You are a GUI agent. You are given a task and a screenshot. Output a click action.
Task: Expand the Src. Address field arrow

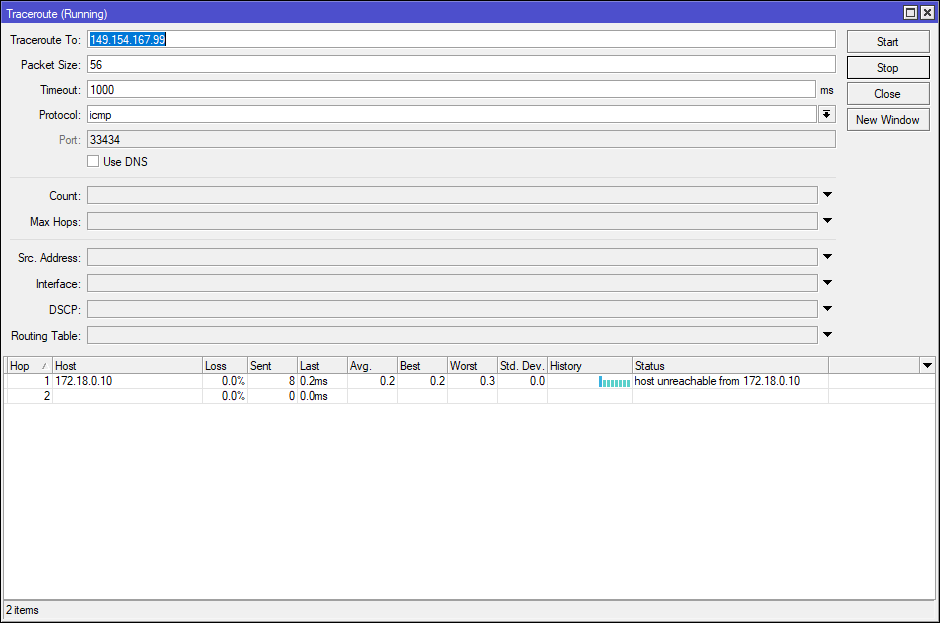coord(827,257)
